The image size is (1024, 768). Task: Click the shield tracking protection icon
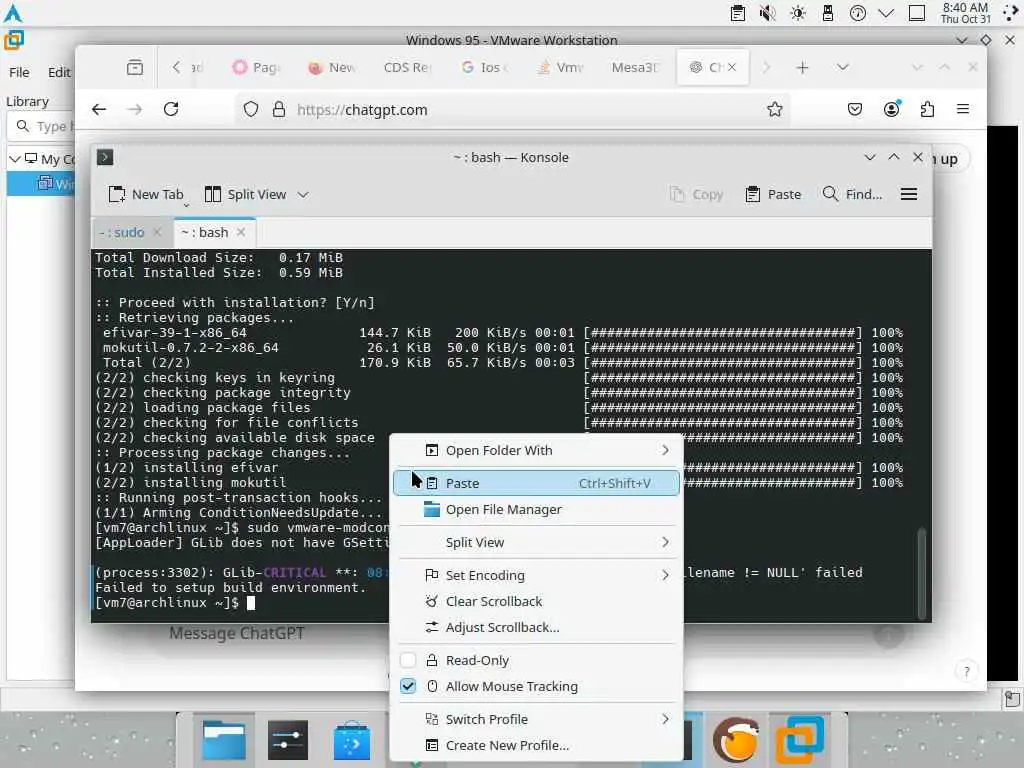[251, 109]
